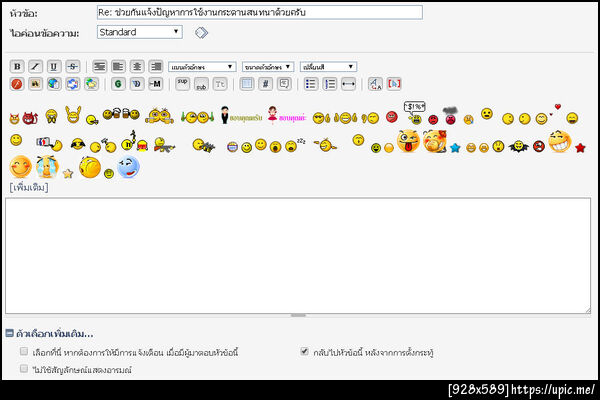Insert code with hash button
The image size is (600, 400).
point(266,84)
